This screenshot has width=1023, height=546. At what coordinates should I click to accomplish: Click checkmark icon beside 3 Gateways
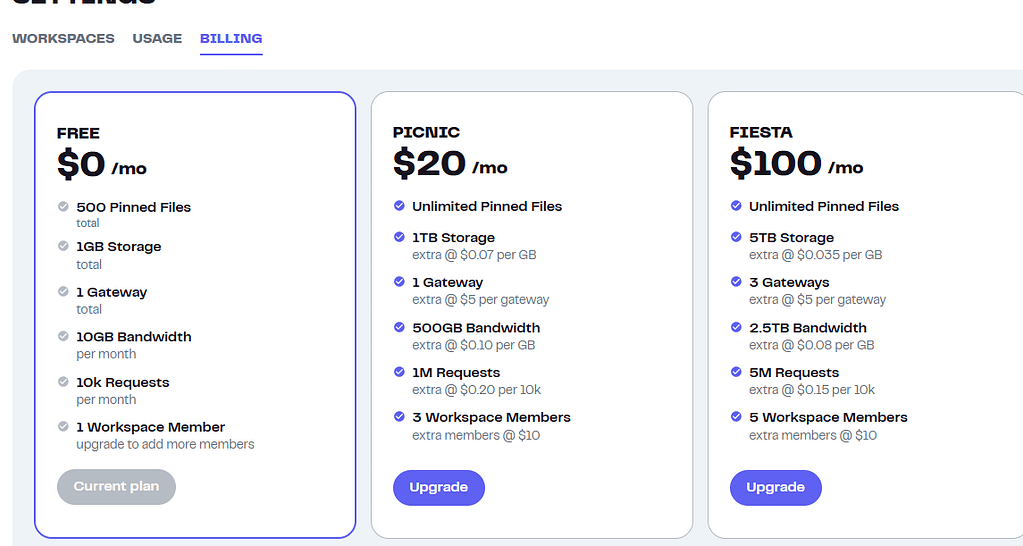tap(736, 282)
